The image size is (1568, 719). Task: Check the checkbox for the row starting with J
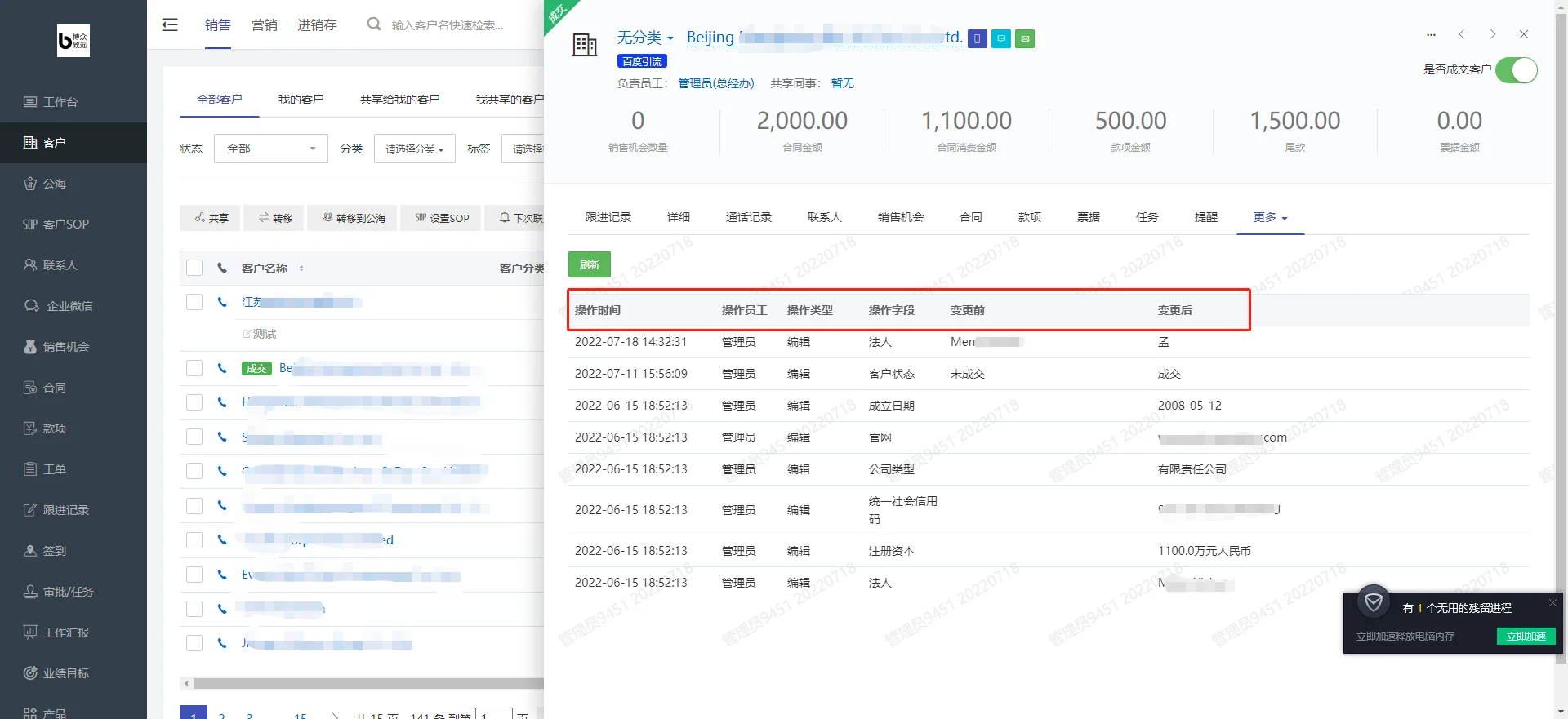[x=194, y=643]
